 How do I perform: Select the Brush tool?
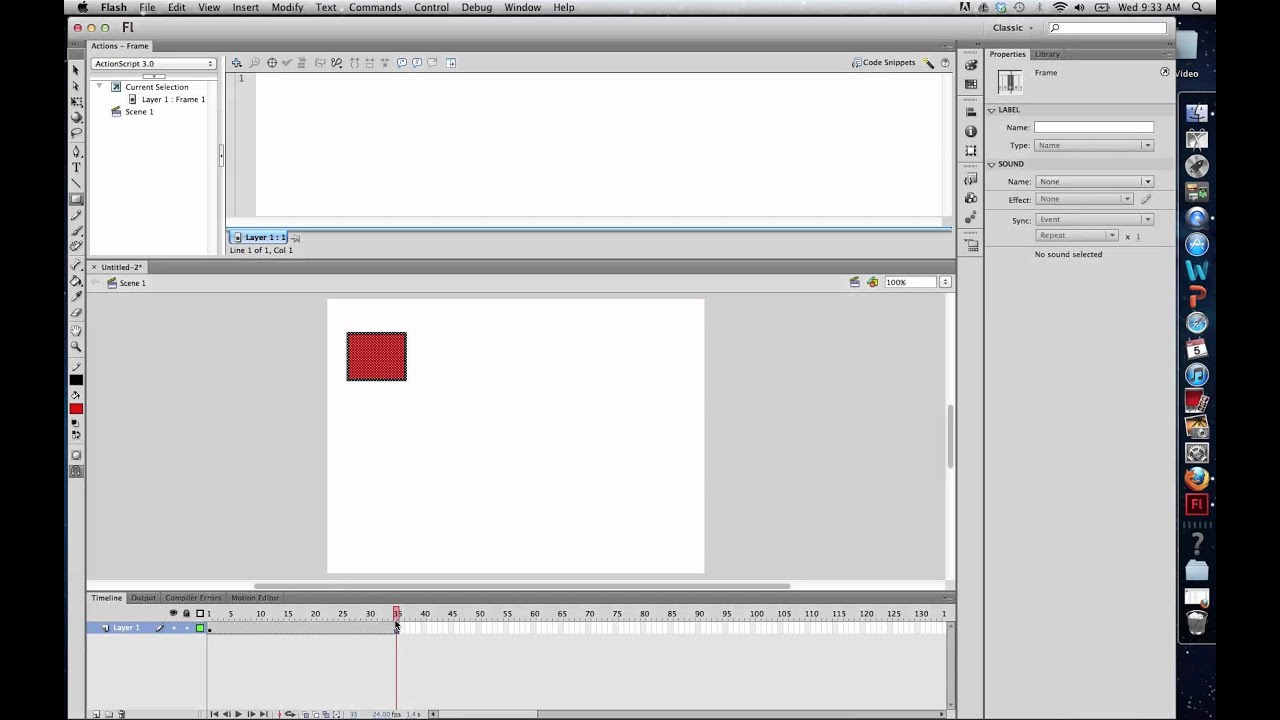point(76,231)
